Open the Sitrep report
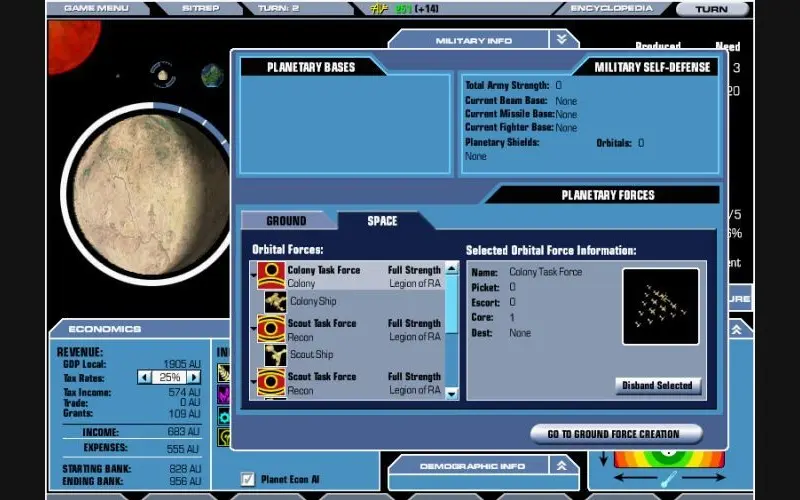This screenshot has width=800, height=500. point(201,8)
